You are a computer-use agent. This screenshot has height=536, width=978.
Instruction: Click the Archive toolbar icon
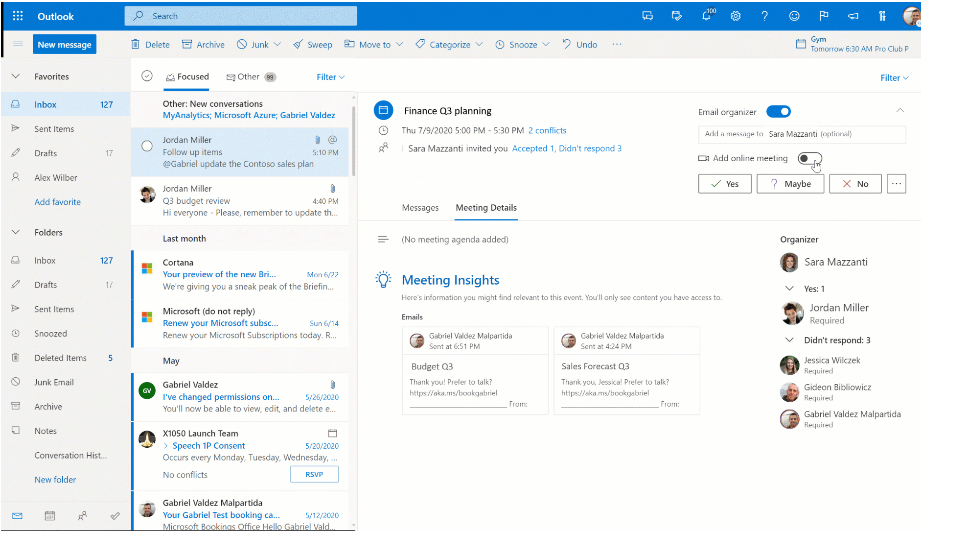tap(203, 44)
